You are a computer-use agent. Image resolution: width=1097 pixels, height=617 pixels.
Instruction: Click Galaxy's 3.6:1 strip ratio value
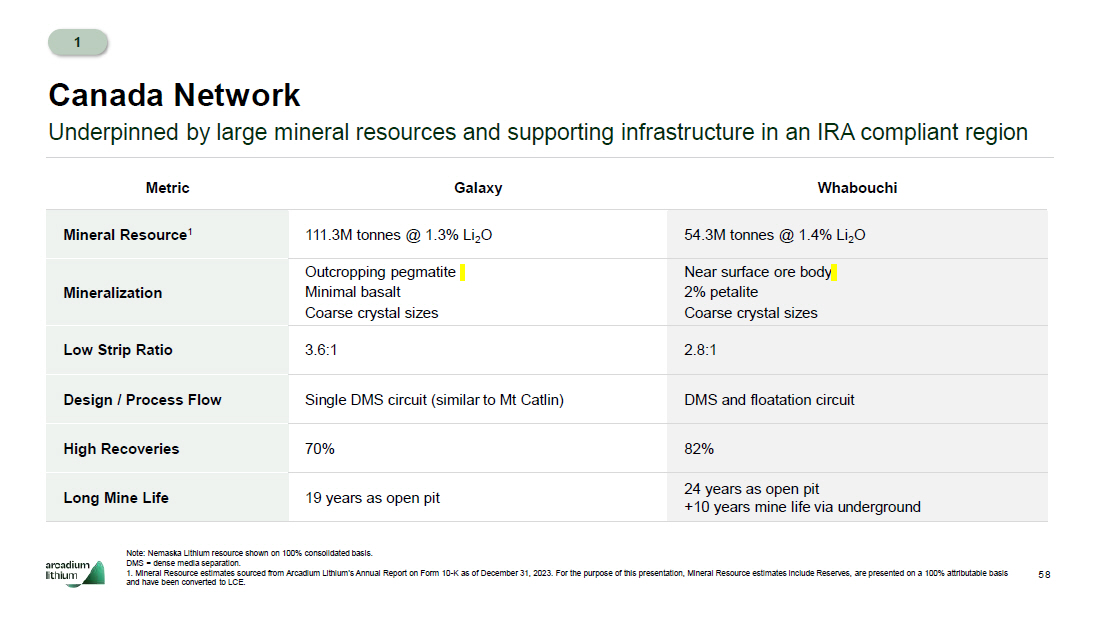coord(320,350)
